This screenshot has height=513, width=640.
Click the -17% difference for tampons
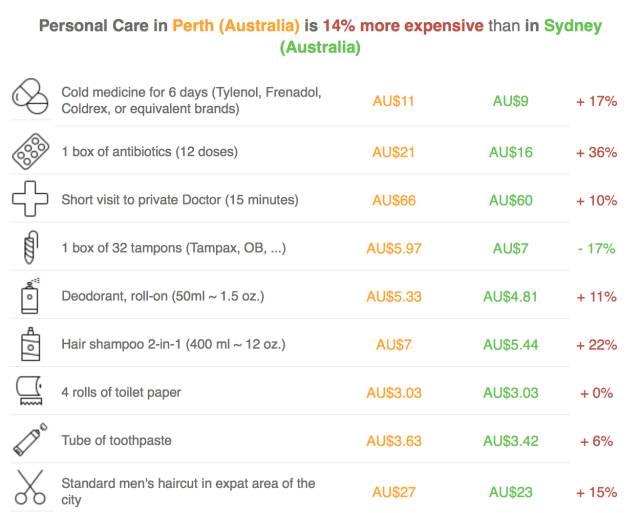tap(596, 248)
